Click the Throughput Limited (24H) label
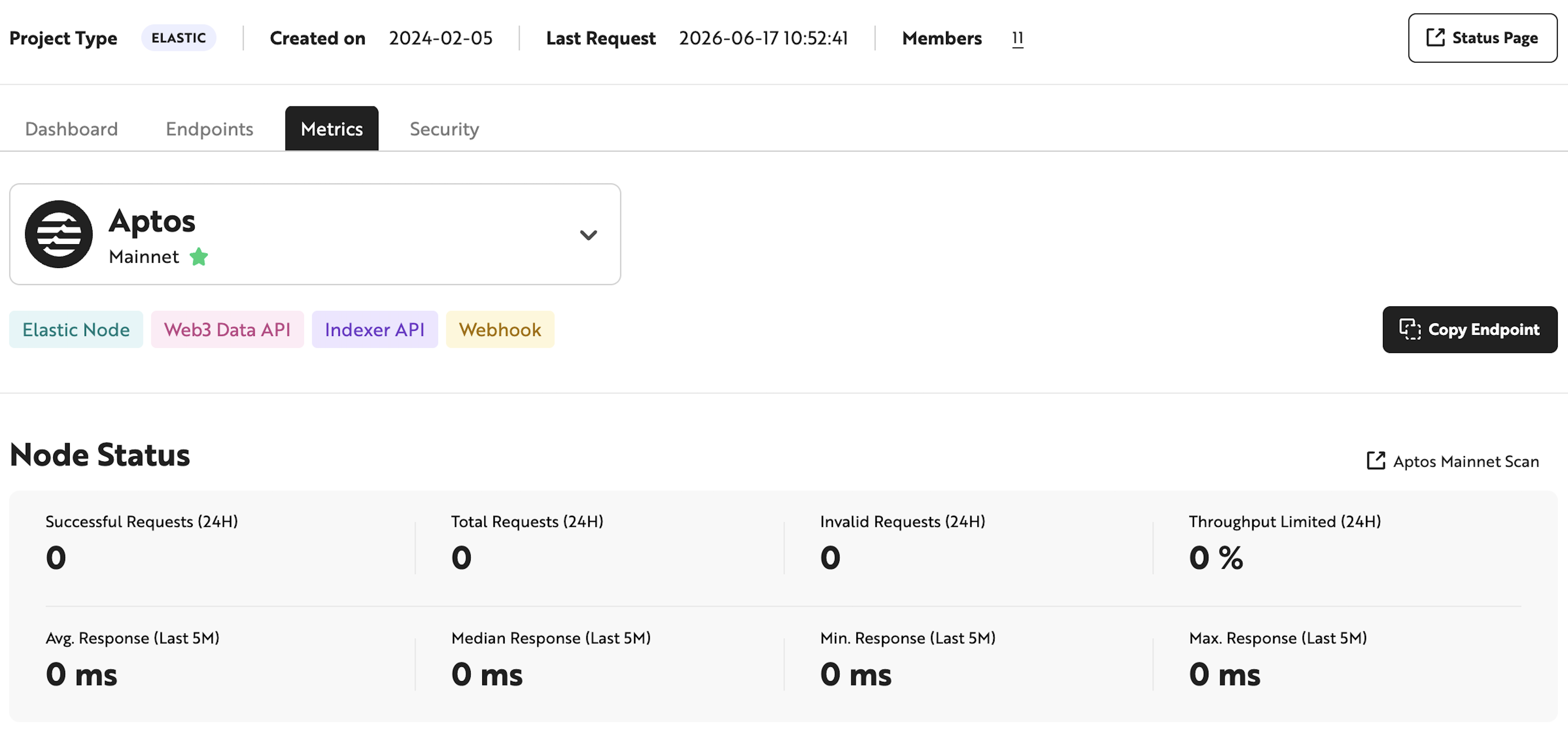Screen dimensions: 1568x733 pyautogui.click(x=1284, y=522)
